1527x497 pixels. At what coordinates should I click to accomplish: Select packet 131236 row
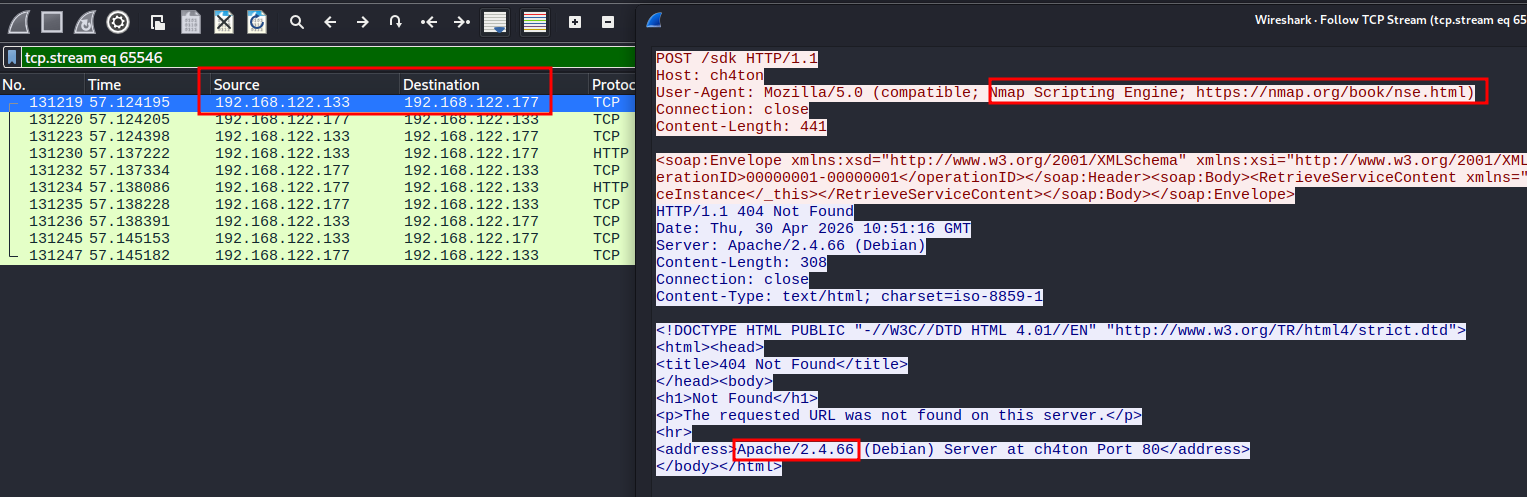[317, 221]
